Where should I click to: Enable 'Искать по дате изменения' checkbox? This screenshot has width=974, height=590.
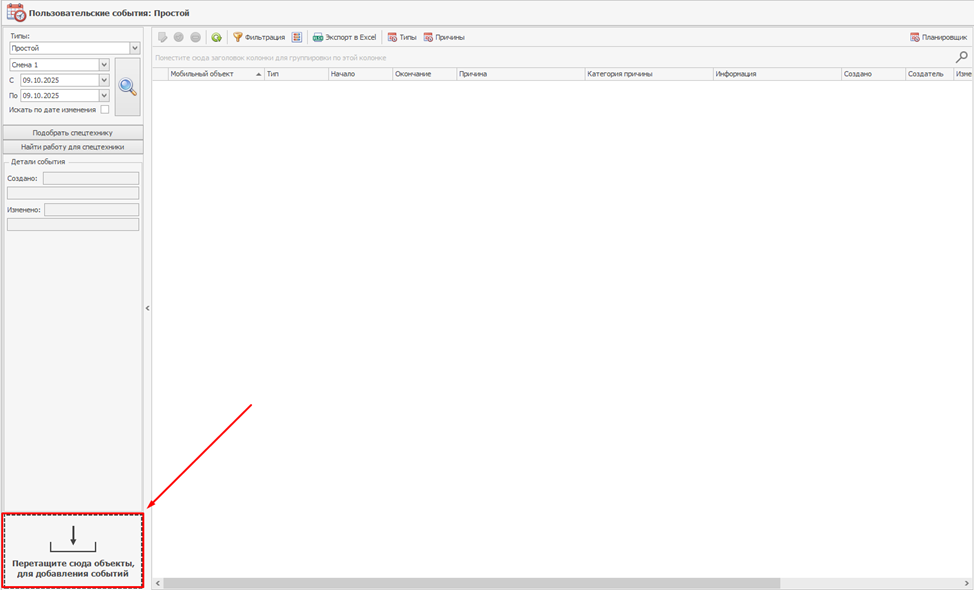(105, 110)
